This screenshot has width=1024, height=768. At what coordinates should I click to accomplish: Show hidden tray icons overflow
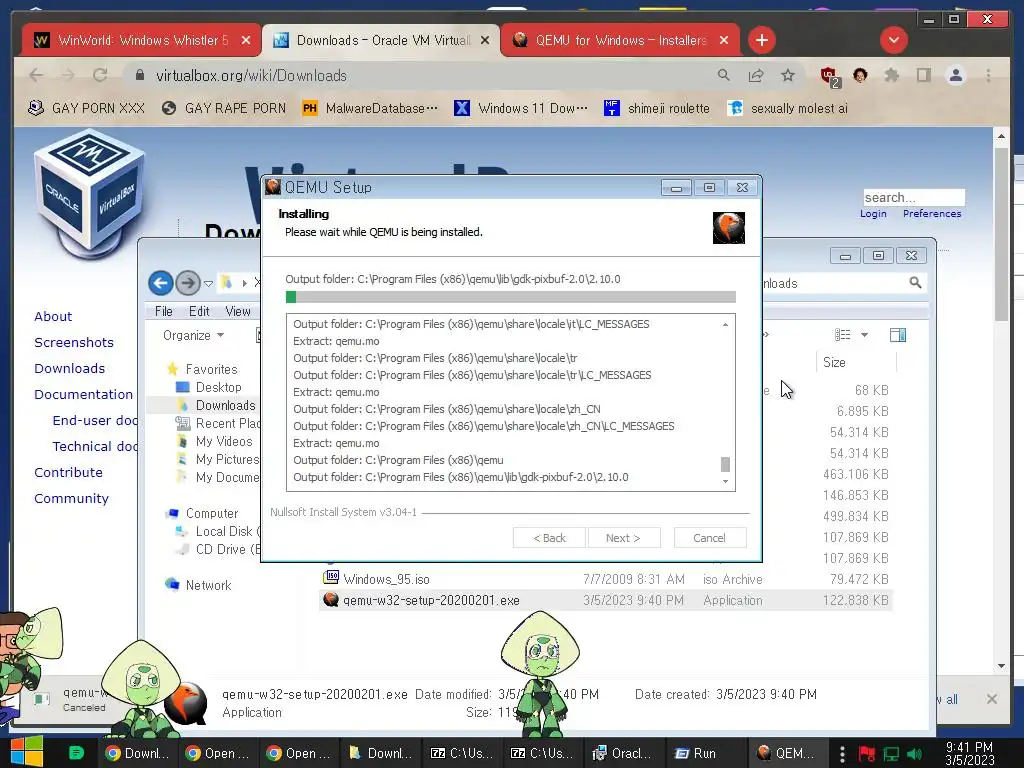[x=842, y=754]
